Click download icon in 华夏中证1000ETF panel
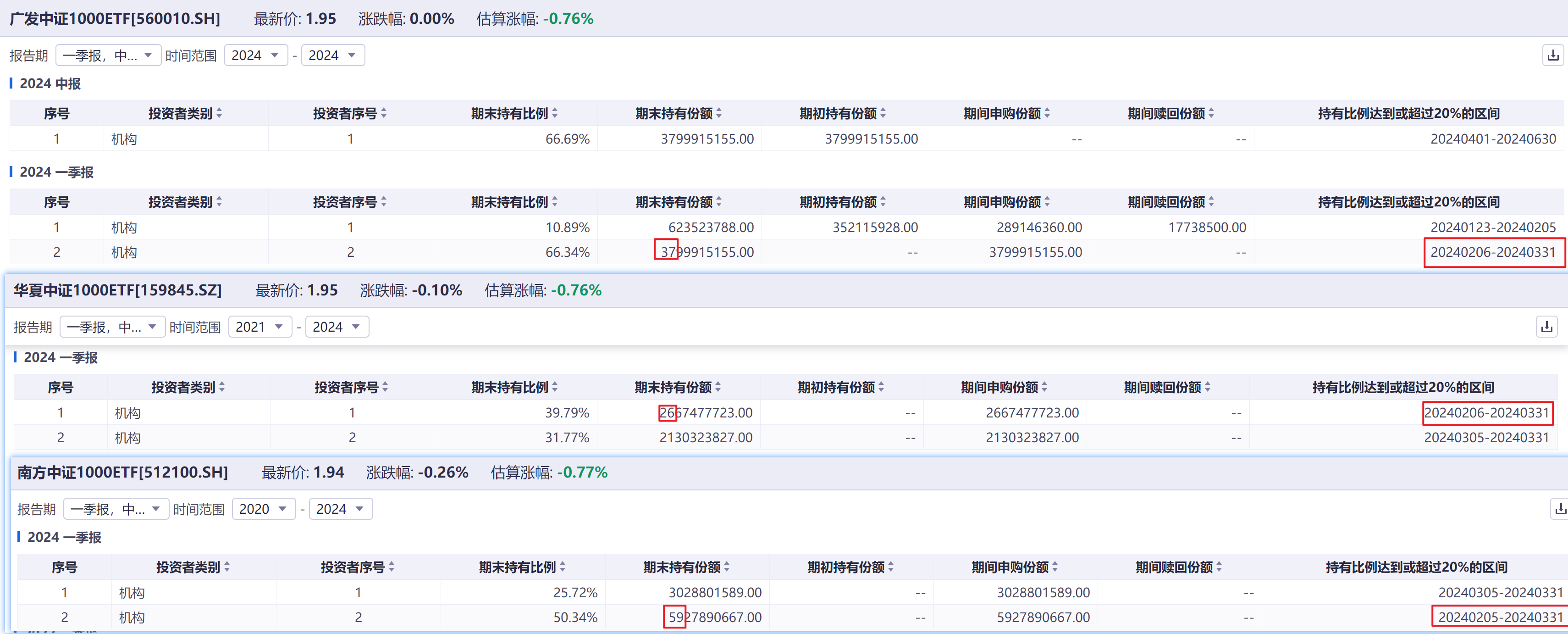Screen dimensions: 1568x634 click(1546, 327)
